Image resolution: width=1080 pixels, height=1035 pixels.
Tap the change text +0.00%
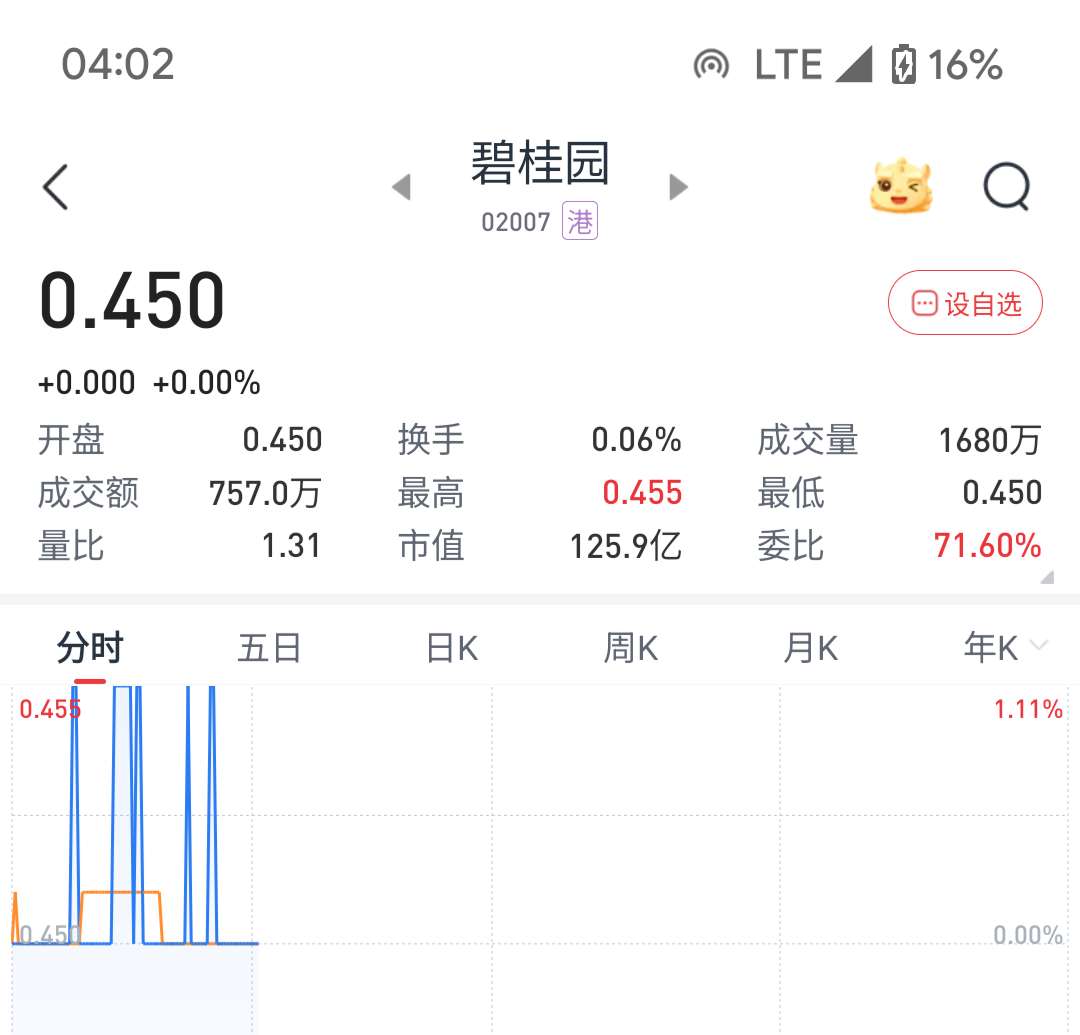point(207,383)
